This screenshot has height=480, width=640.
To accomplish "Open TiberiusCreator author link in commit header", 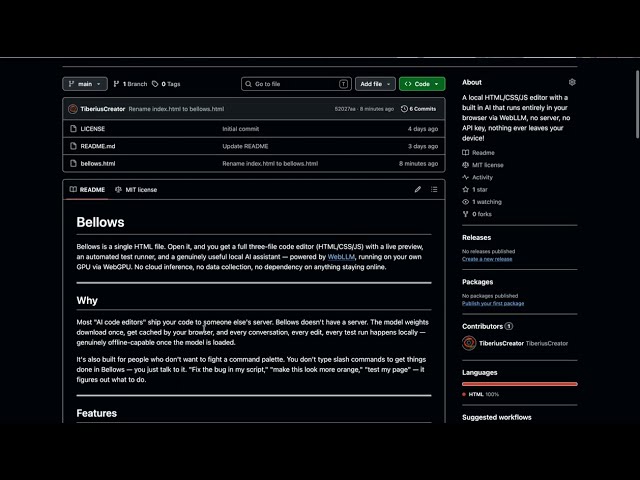I will [102, 109].
